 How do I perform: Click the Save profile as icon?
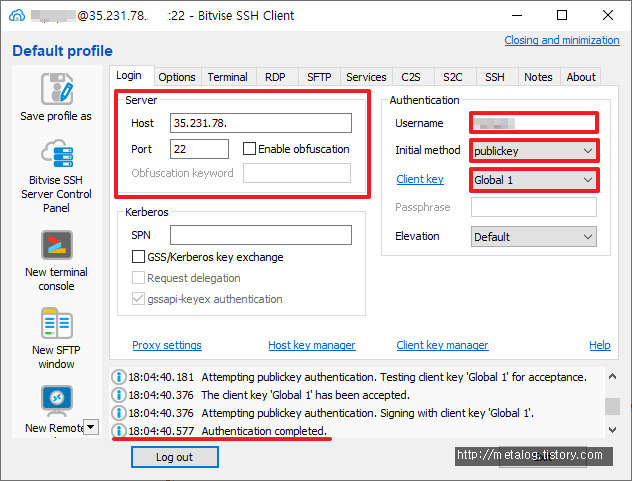pos(56,89)
